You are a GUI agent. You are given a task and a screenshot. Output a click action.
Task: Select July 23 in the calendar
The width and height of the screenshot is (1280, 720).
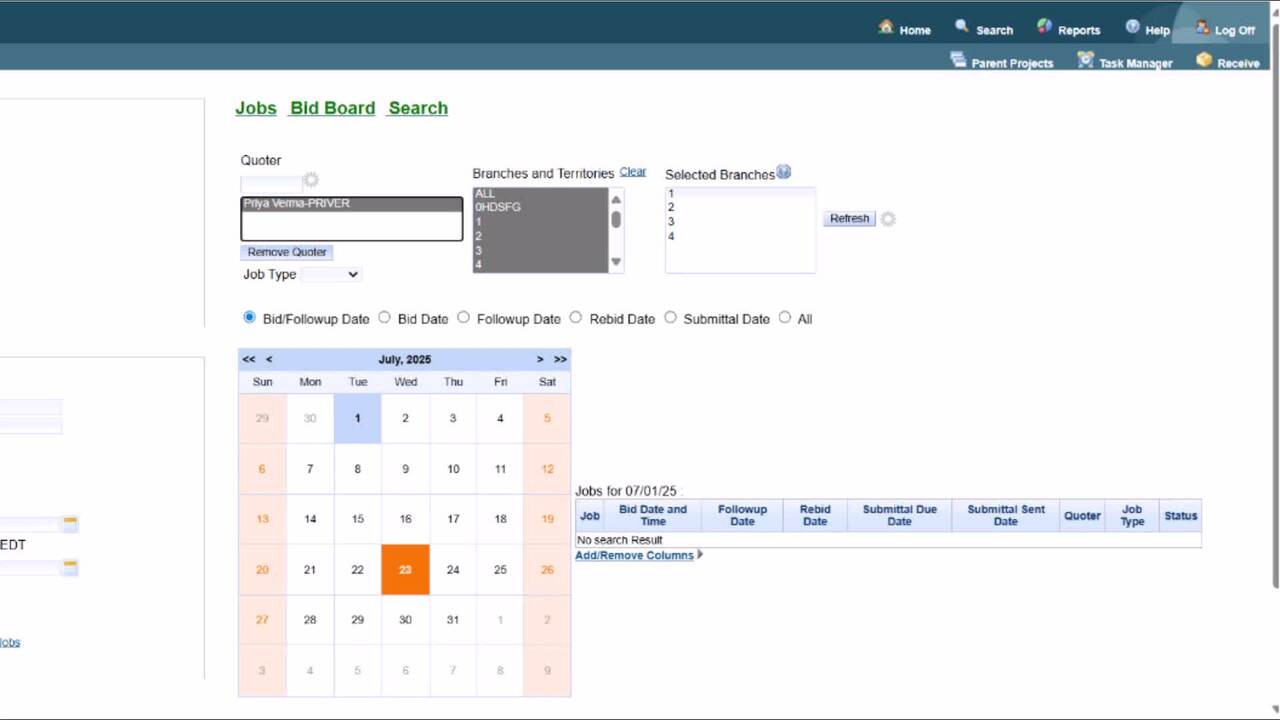(x=405, y=570)
